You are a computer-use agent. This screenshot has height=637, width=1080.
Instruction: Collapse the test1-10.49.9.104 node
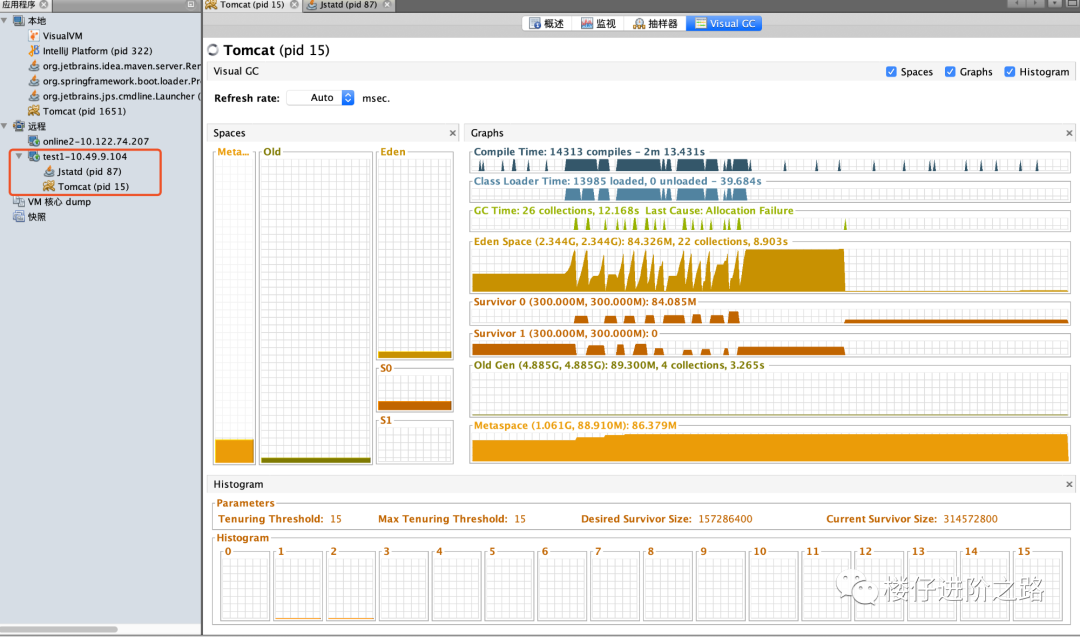(19, 156)
